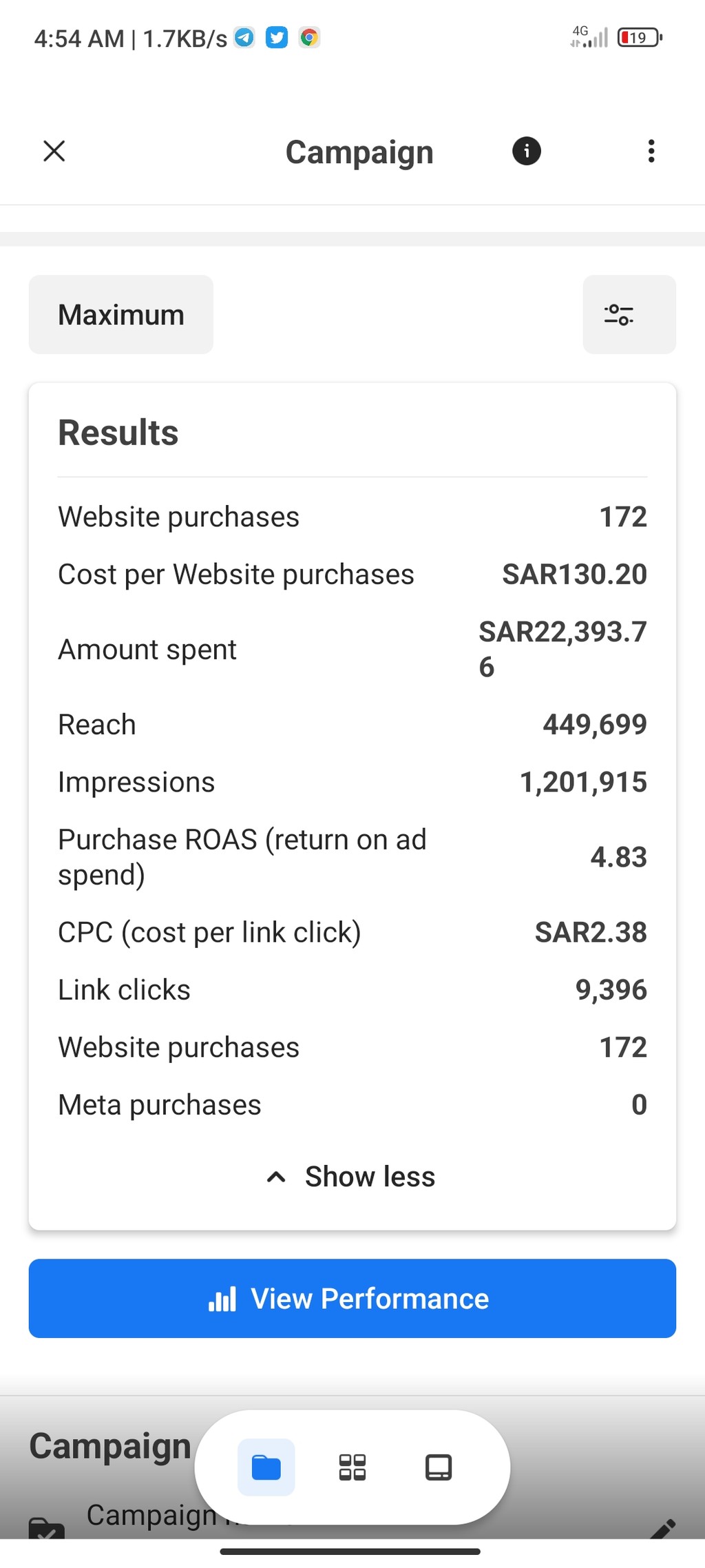The height and width of the screenshot is (1568, 705).
Task: Open the metrics filter settings icon
Action: [x=629, y=315]
